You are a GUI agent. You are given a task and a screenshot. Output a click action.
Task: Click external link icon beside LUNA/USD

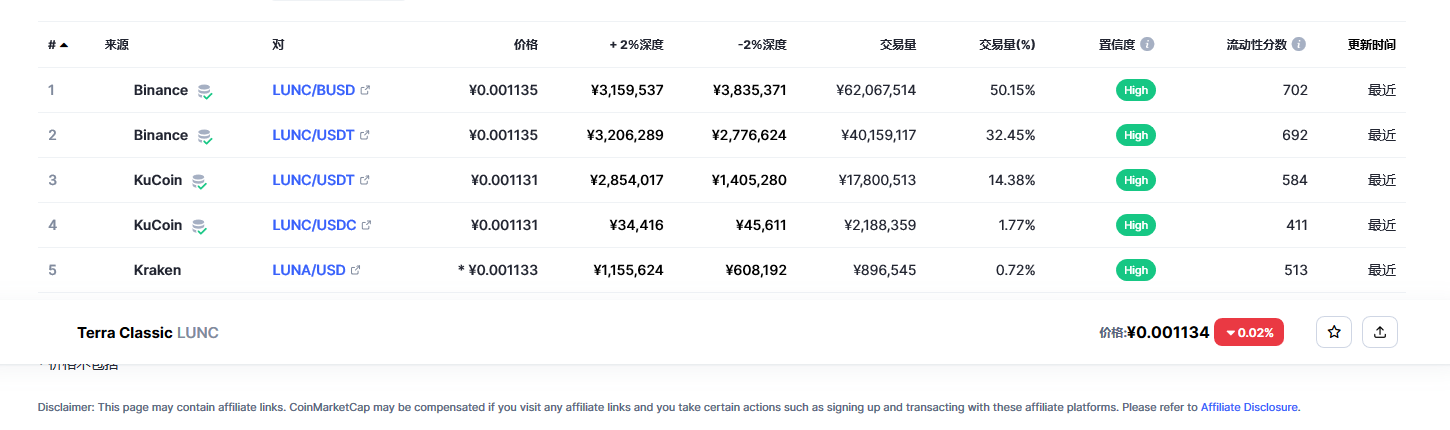[x=355, y=270]
